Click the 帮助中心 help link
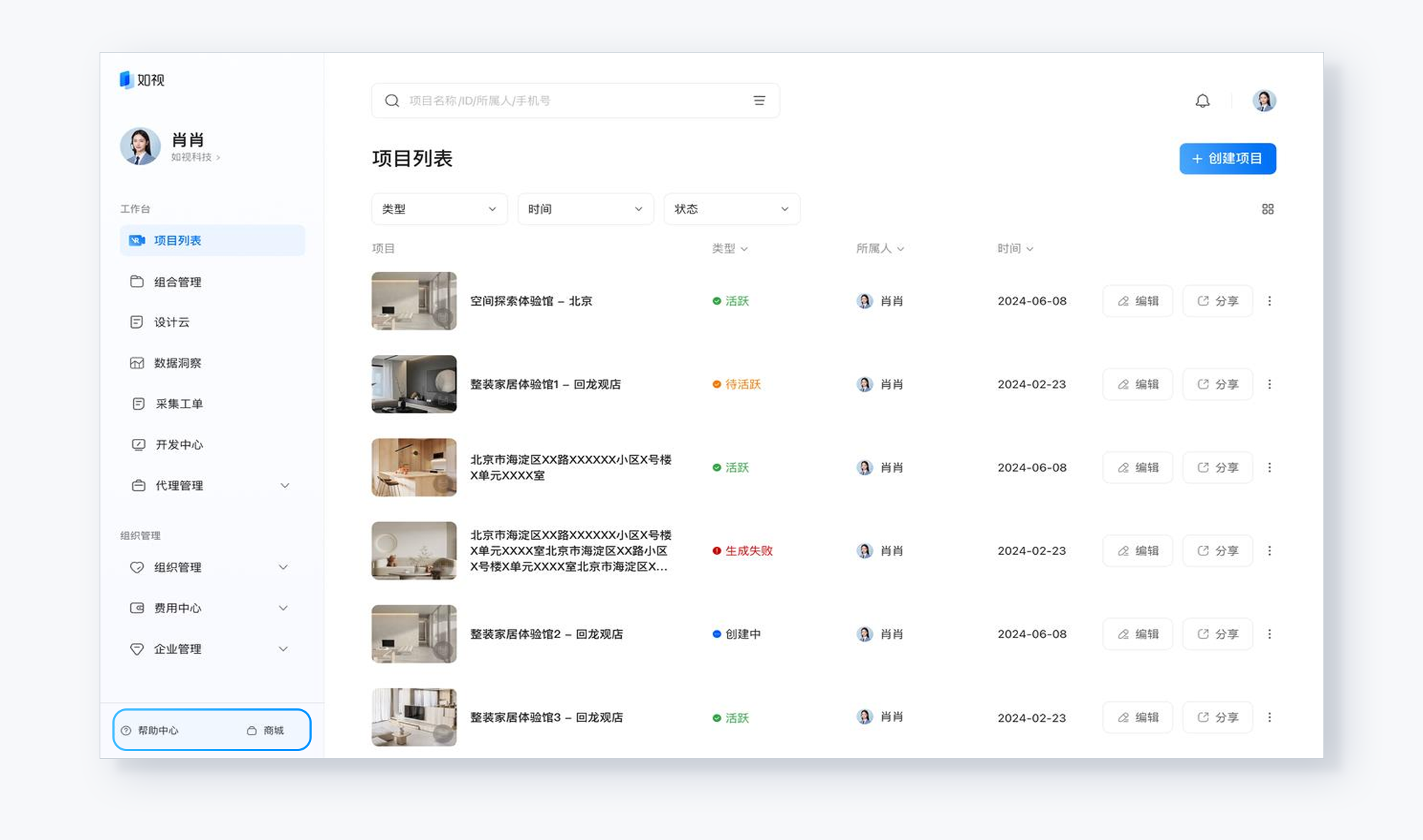Screen dimensions: 1423x840 [x=150, y=730]
